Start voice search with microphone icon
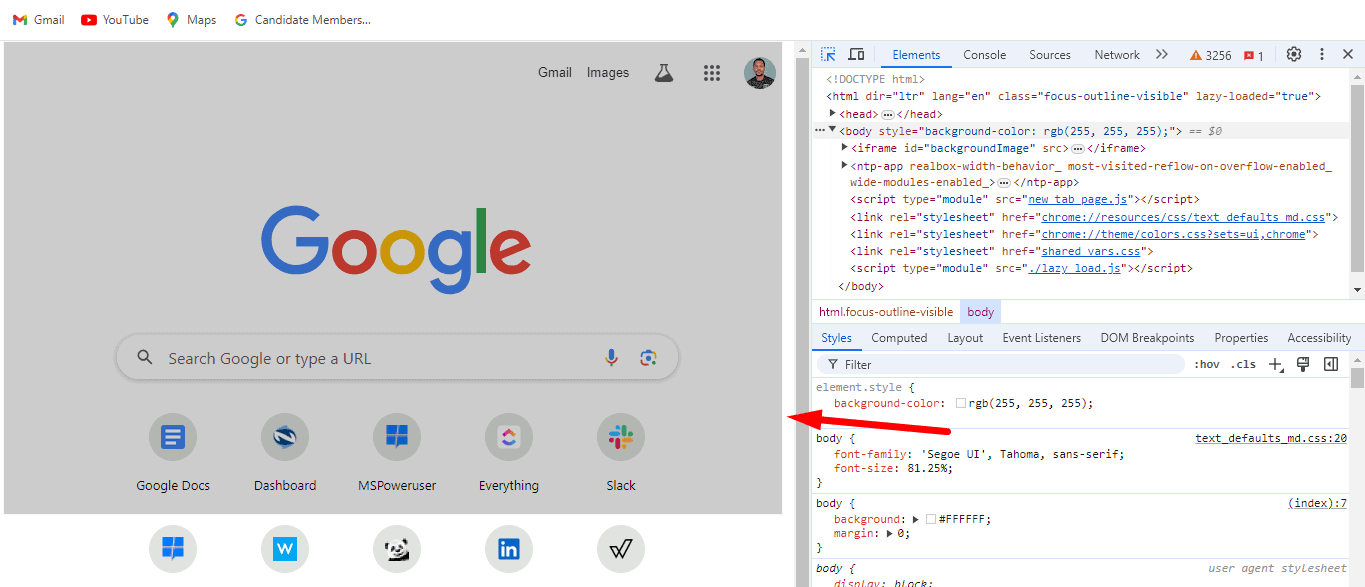 (x=612, y=358)
